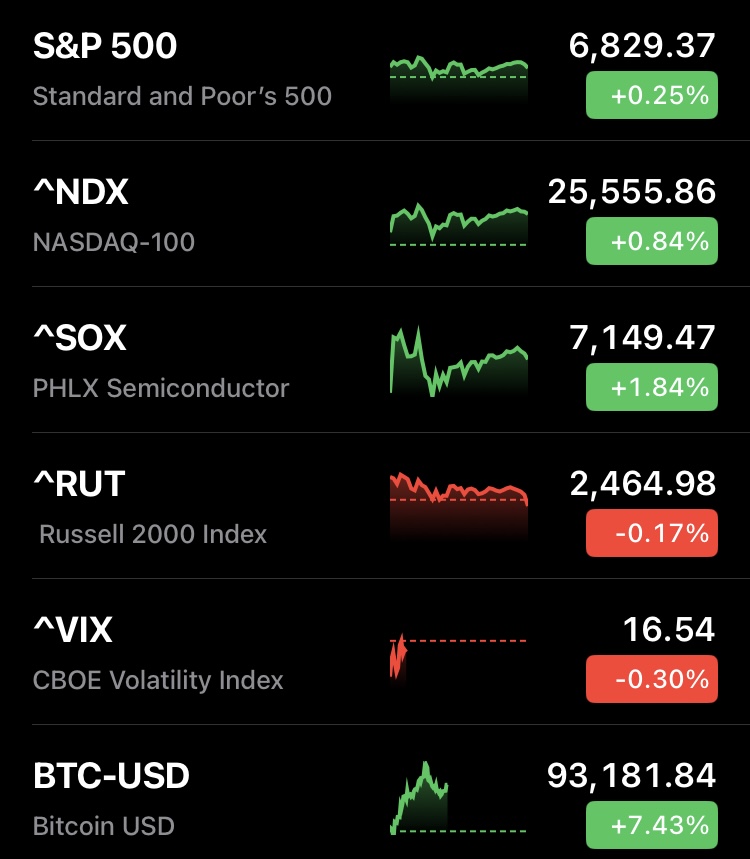Toggle the S&P 500 +0.25% change badge

point(651,96)
